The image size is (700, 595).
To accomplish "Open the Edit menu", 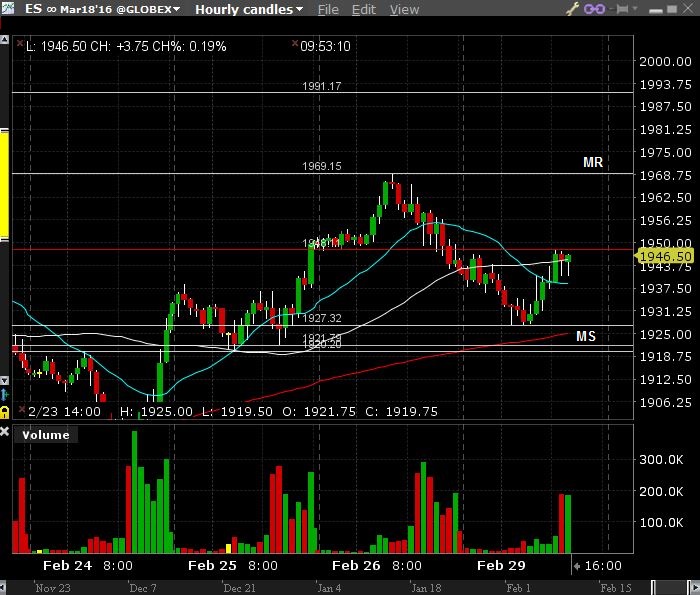I will point(364,10).
